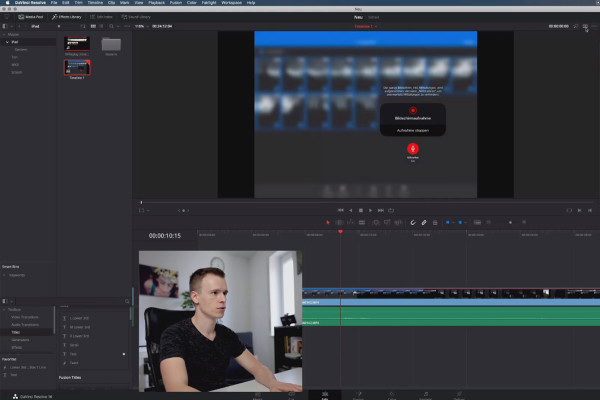
Task: Open the Sound Library panel
Action: pos(136,17)
